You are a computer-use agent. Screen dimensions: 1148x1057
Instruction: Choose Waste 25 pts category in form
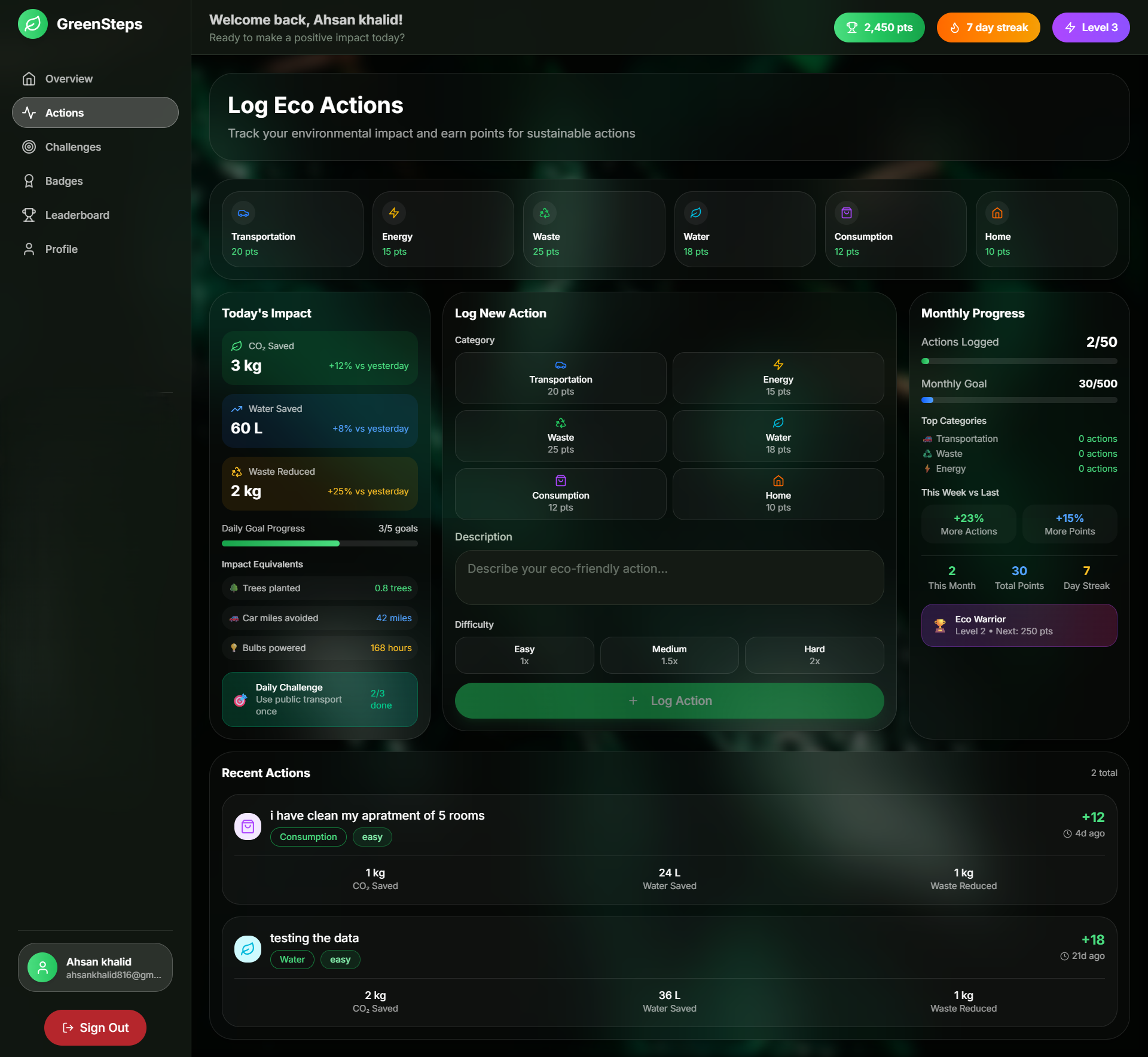point(560,436)
